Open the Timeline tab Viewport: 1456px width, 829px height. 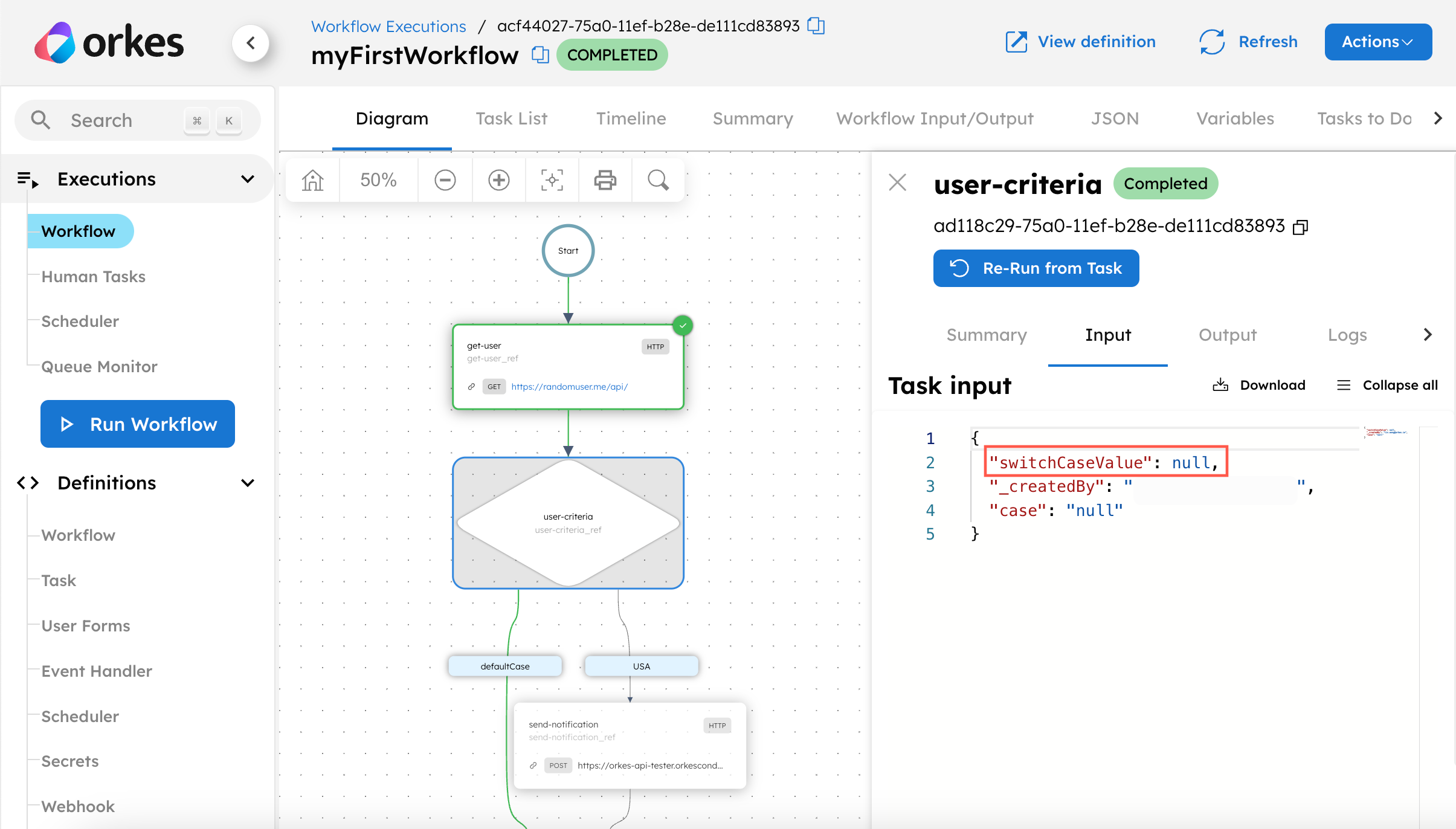point(631,118)
